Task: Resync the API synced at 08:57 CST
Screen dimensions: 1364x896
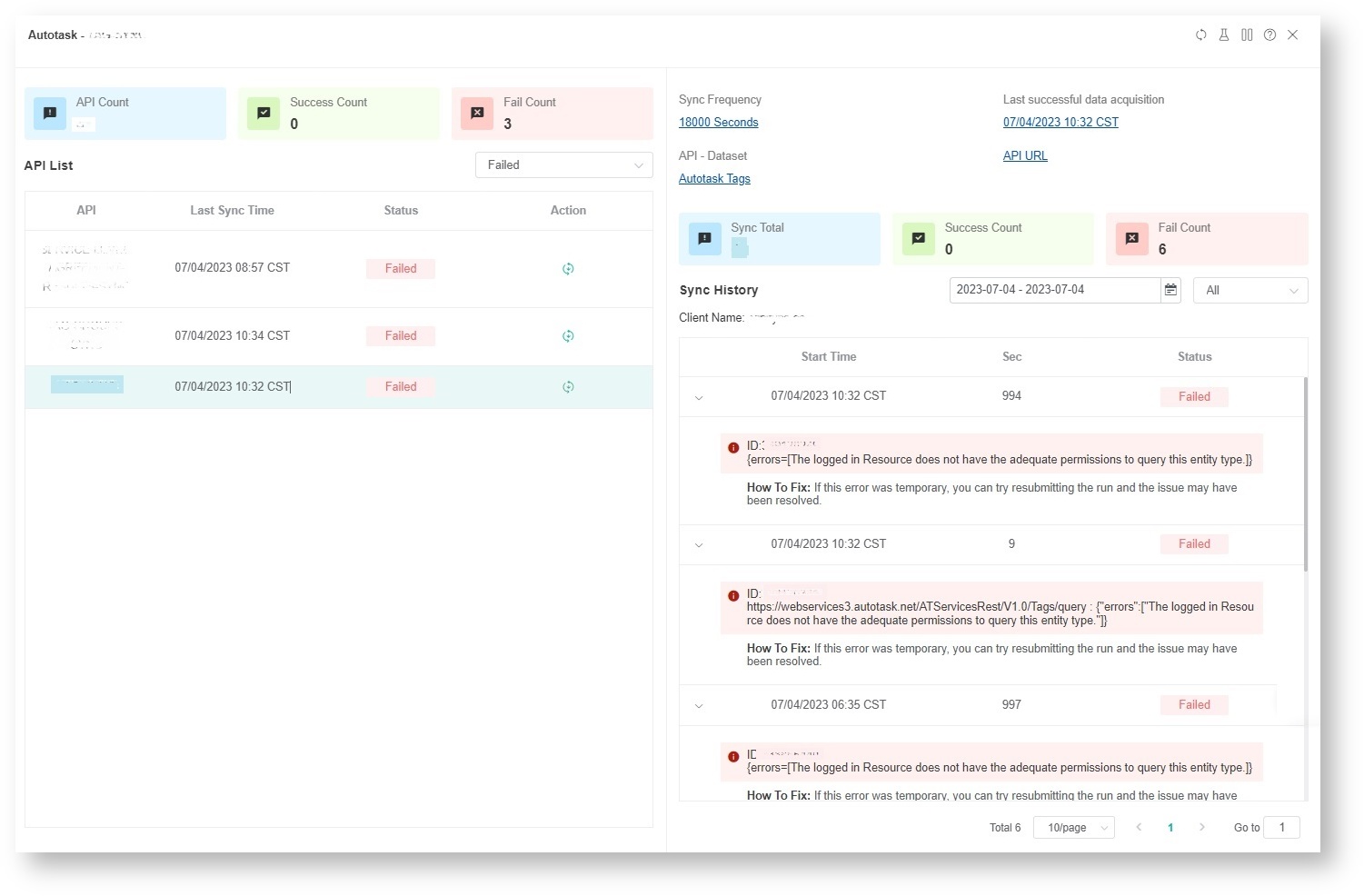Action: pyautogui.click(x=568, y=269)
